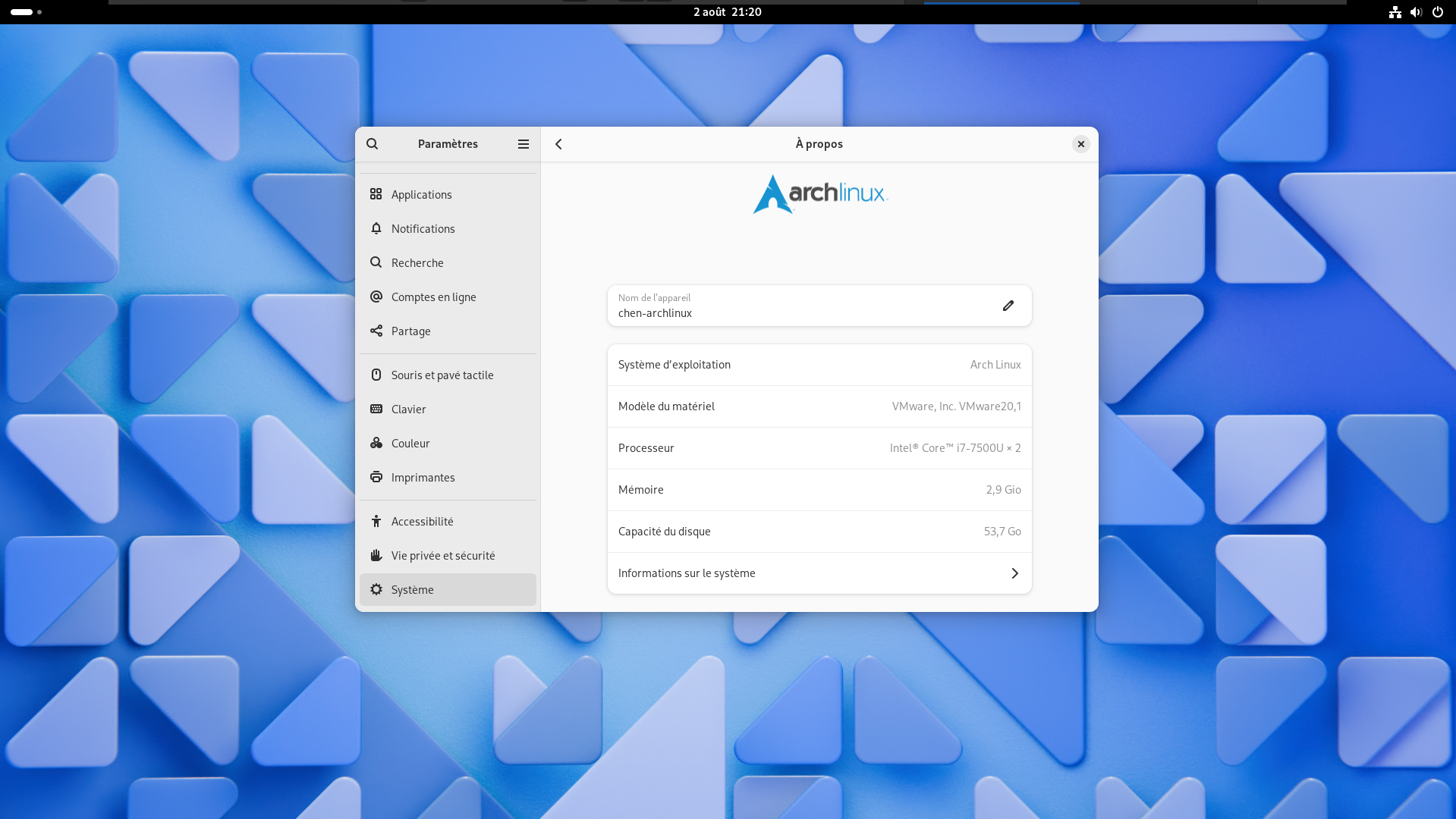Edit device name with the pencil icon
This screenshot has height=819, width=1456.
click(1008, 306)
